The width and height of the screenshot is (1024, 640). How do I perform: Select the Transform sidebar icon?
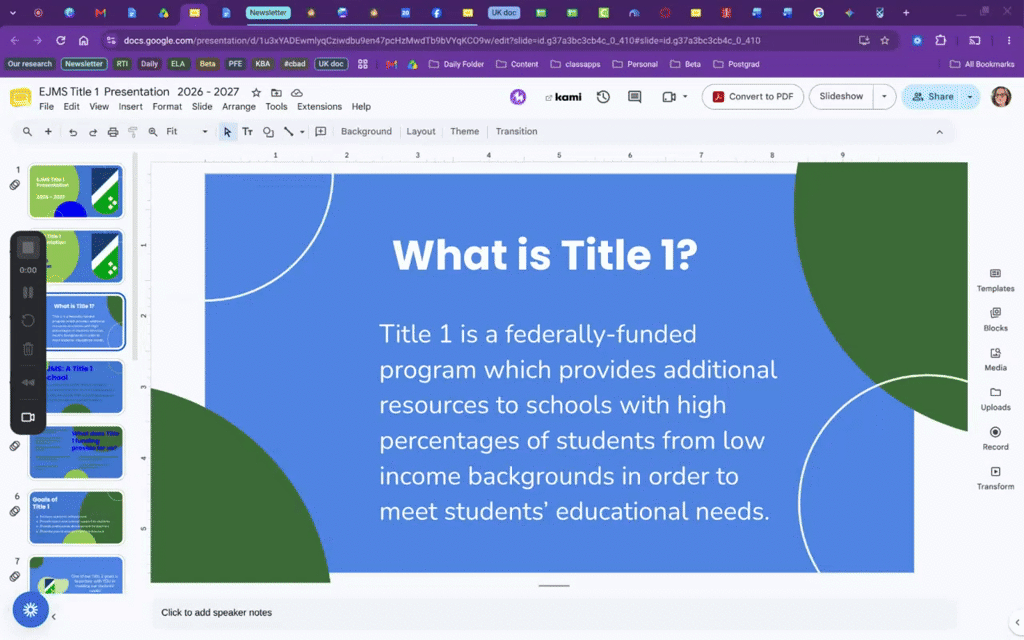pos(995,478)
